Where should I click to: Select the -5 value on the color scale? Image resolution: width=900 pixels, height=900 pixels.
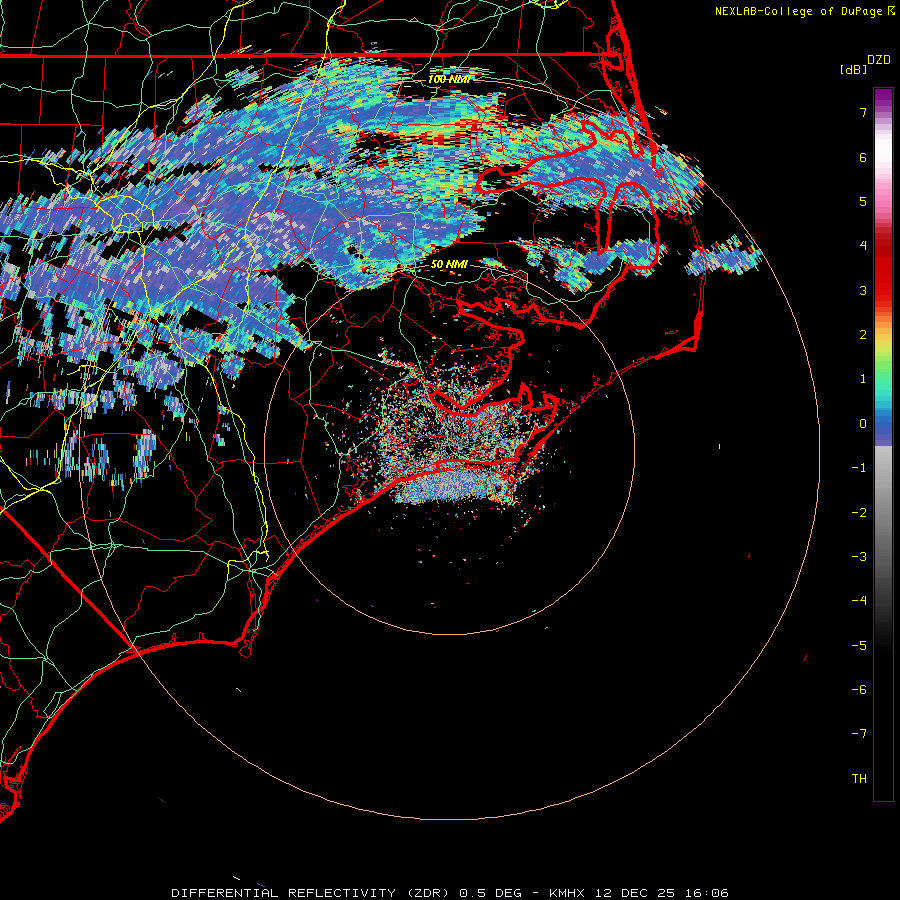pos(859,646)
